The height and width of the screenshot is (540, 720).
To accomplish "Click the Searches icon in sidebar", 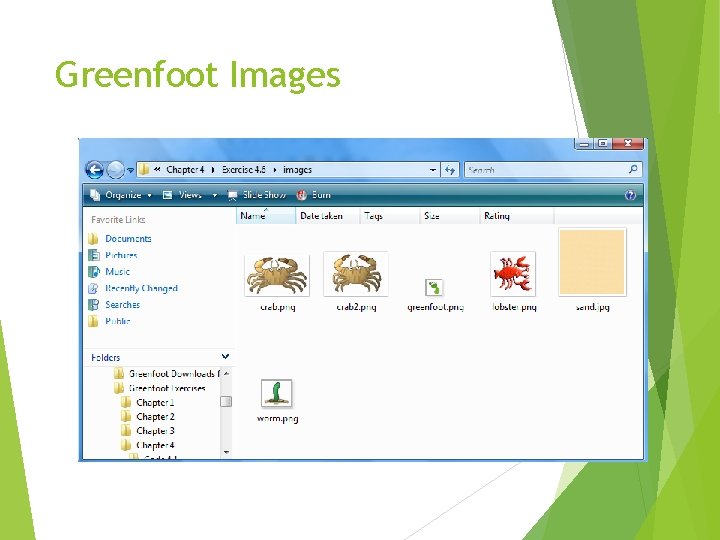I will point(93,304).
